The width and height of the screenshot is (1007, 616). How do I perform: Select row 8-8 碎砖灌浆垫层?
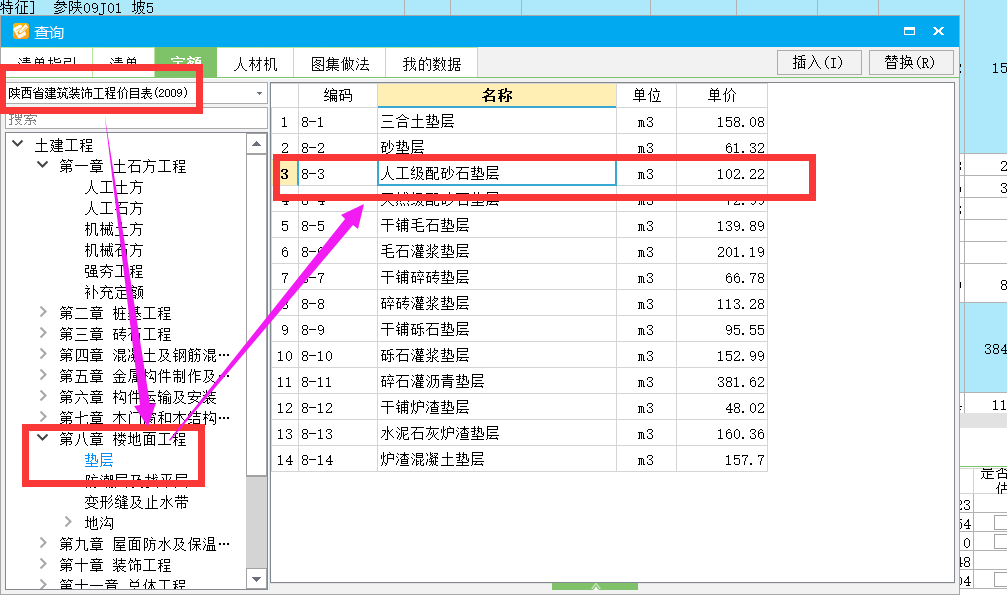pos(520,304)
